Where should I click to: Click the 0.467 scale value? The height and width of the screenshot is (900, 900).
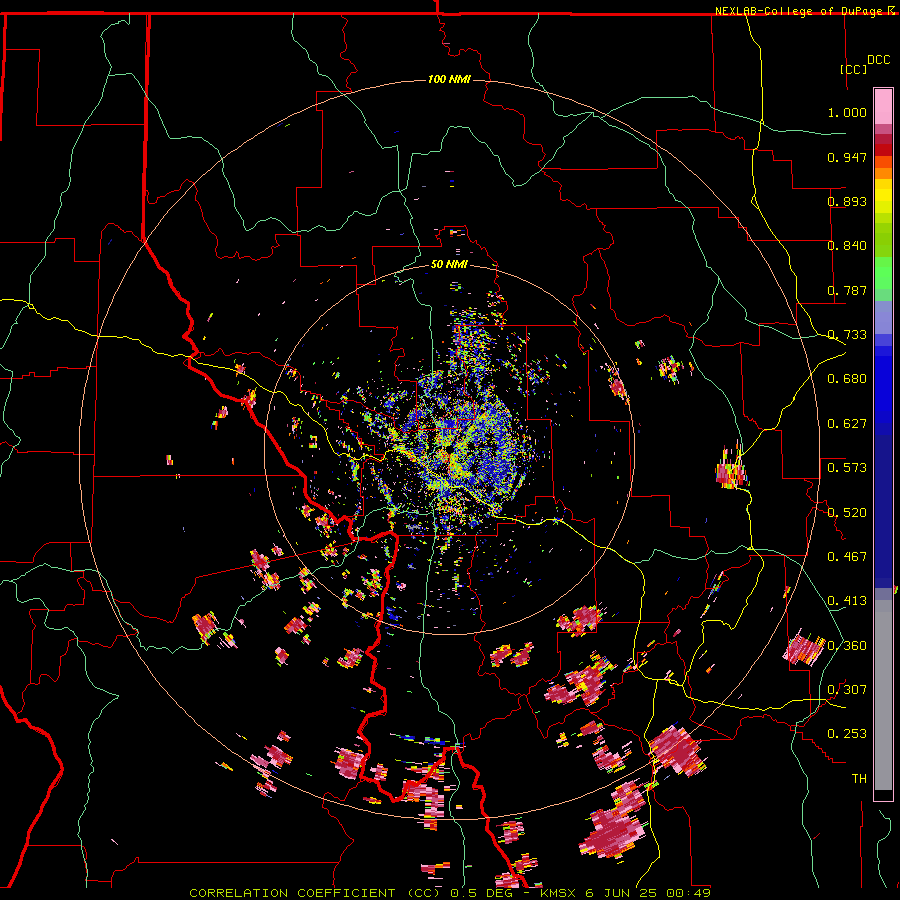[x=847, y=557]
